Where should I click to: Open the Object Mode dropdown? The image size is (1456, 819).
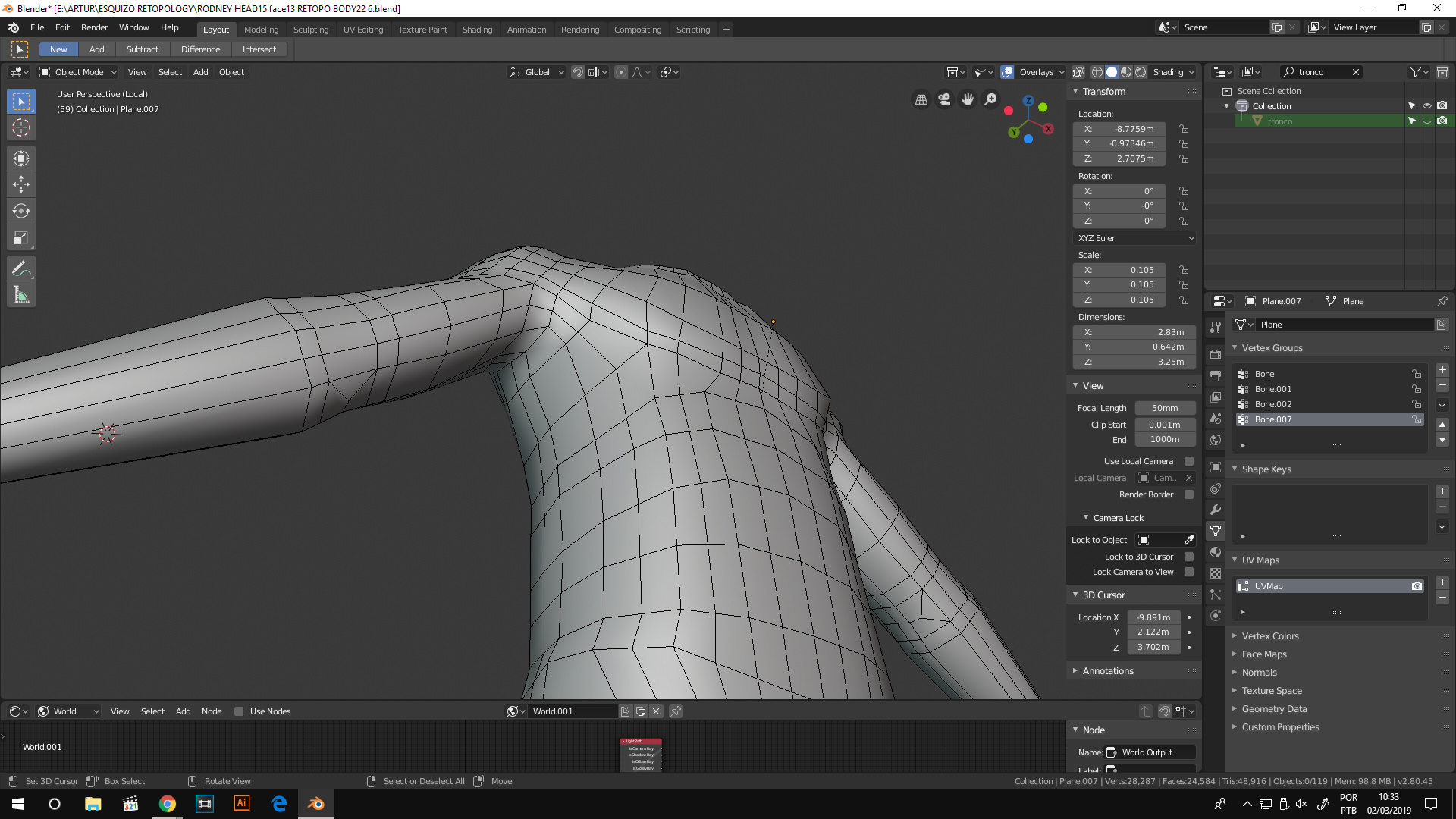click(79, 72)
